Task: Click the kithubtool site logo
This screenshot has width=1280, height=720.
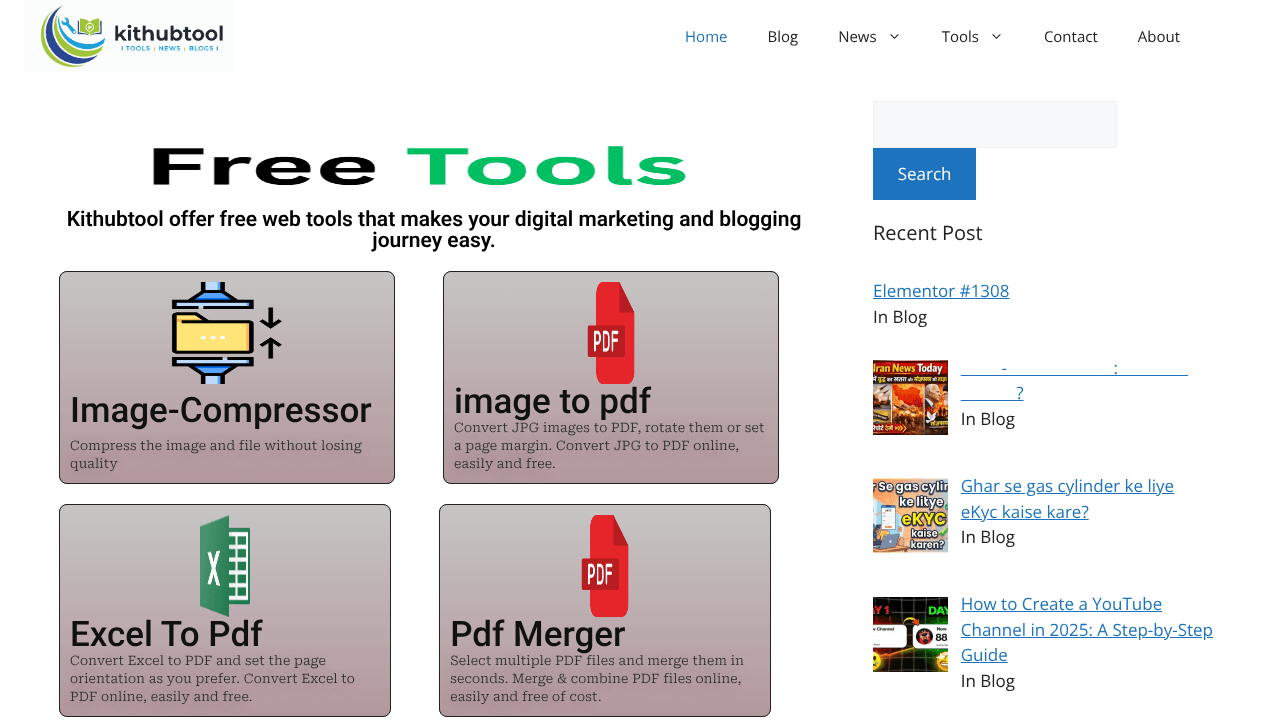Action: pyautogui.click(x=129, y=36)
